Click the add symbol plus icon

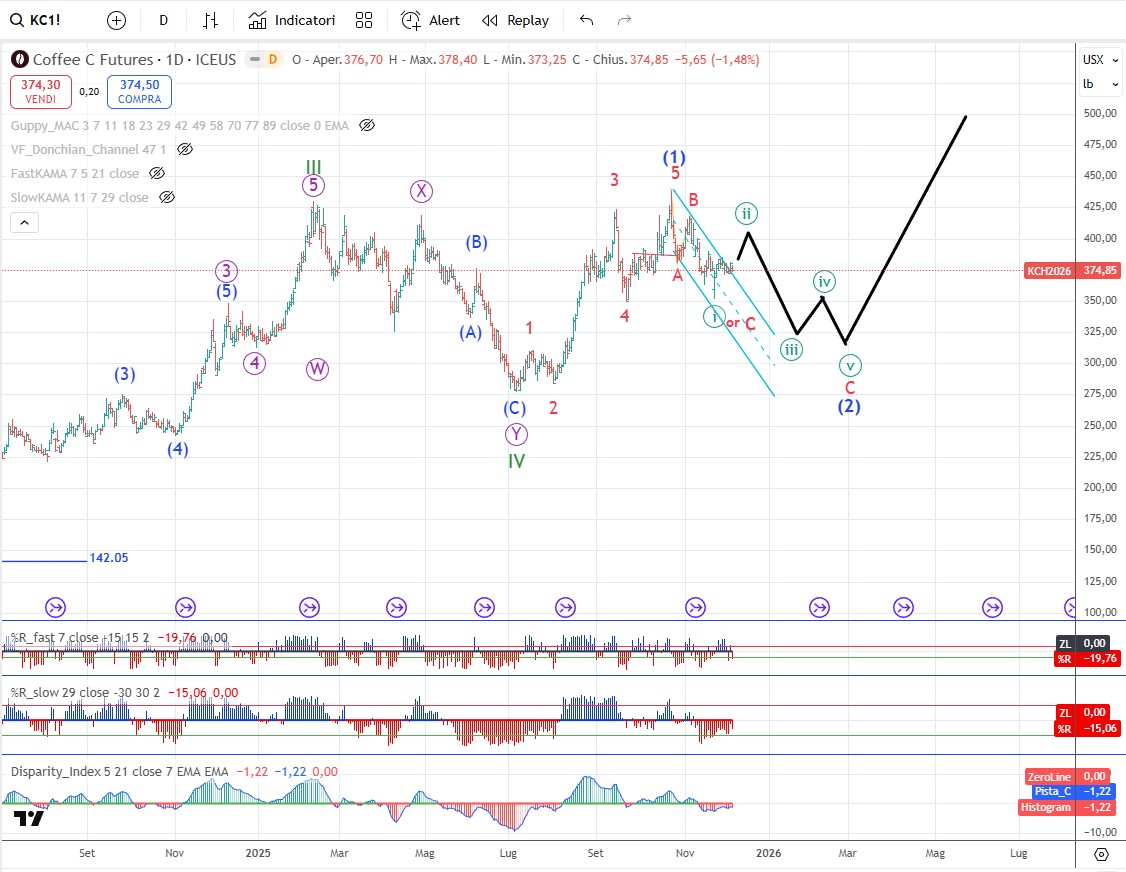(x=117, y=20)
